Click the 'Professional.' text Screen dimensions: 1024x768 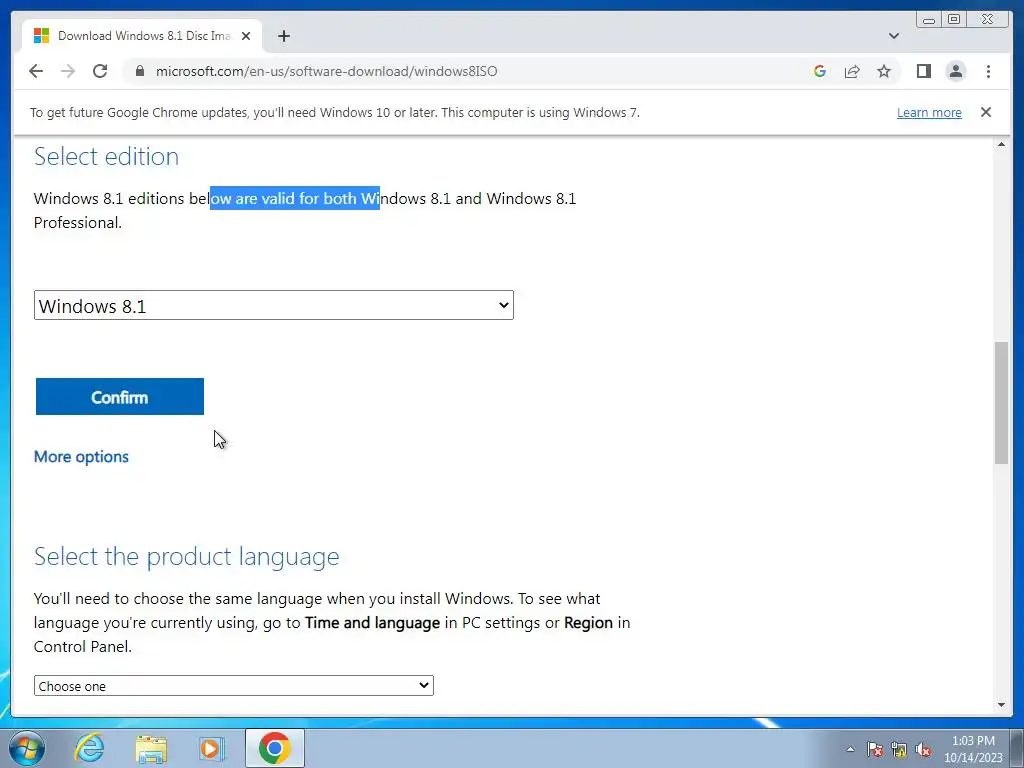tap(78, 223)
